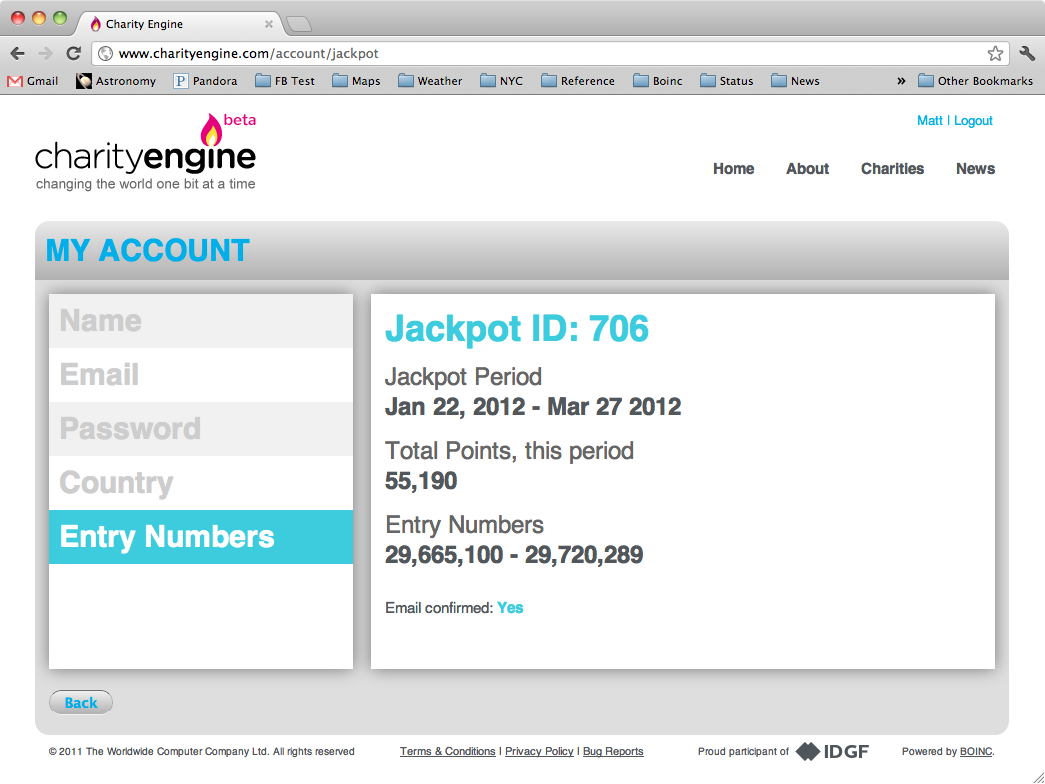The width and height of the screenshot is (1045, 784).
Task: Select the Password account section
Action: click(201, 429)
